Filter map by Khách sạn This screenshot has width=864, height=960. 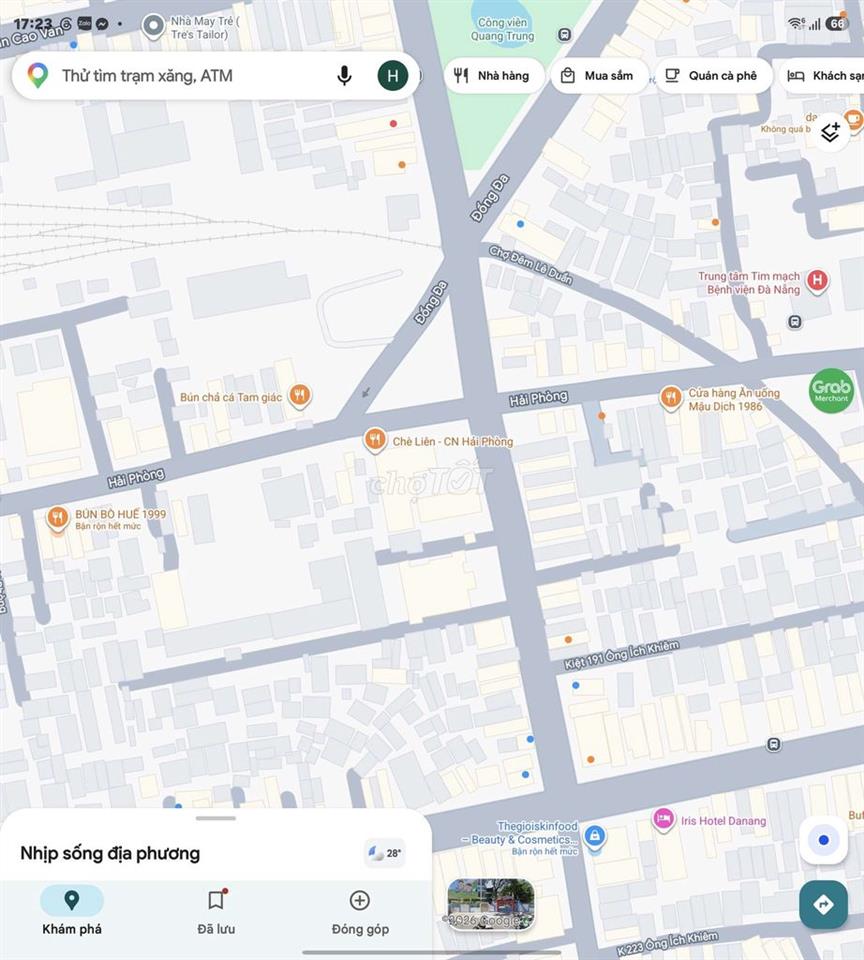pyautogui.click(x=822, y=76)
